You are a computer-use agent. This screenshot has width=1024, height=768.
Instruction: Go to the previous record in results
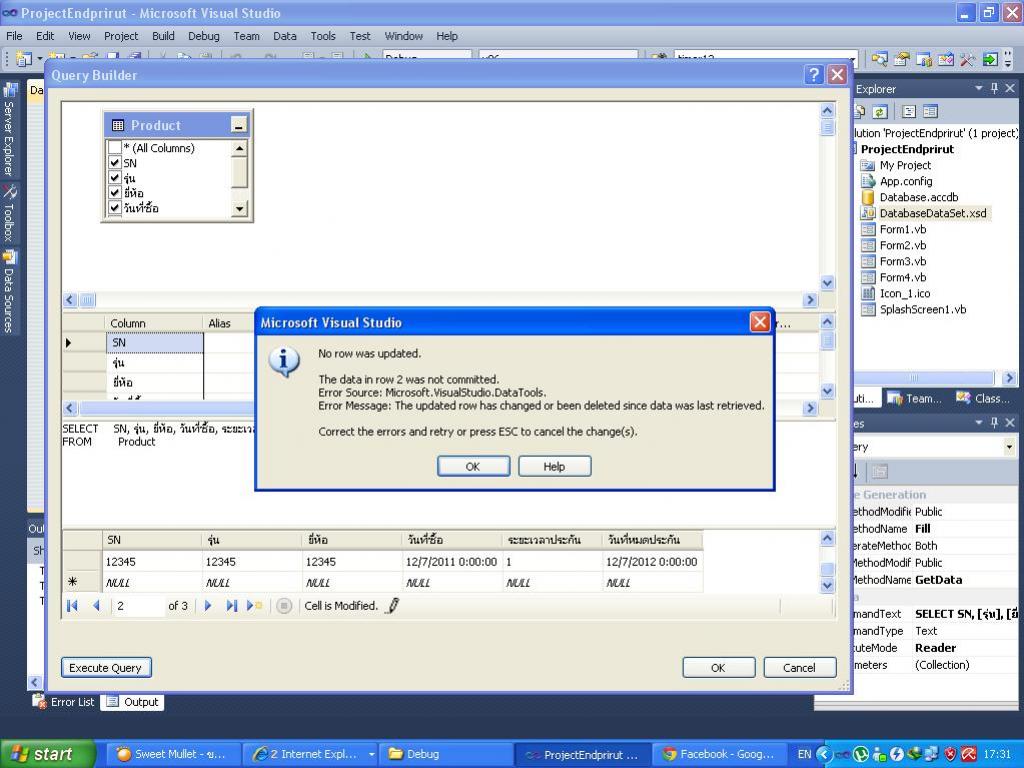pos(96,606)
